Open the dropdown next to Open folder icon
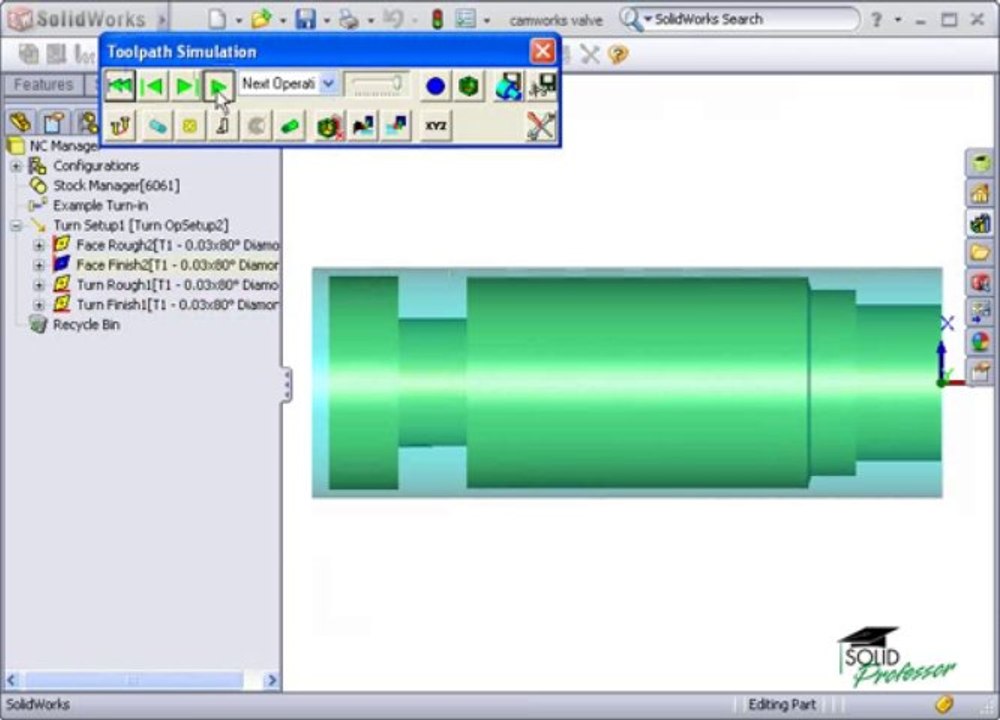The width and height of the screenshot is (1000, 720). [283, 20]
